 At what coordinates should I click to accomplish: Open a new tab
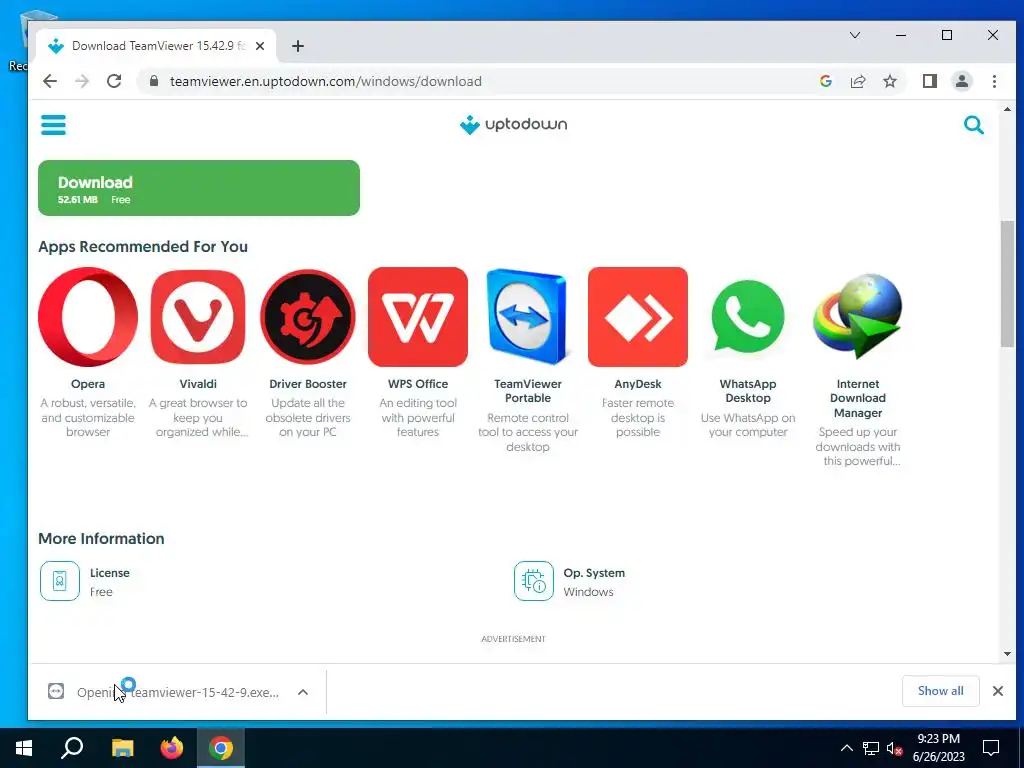coord(298,46)
